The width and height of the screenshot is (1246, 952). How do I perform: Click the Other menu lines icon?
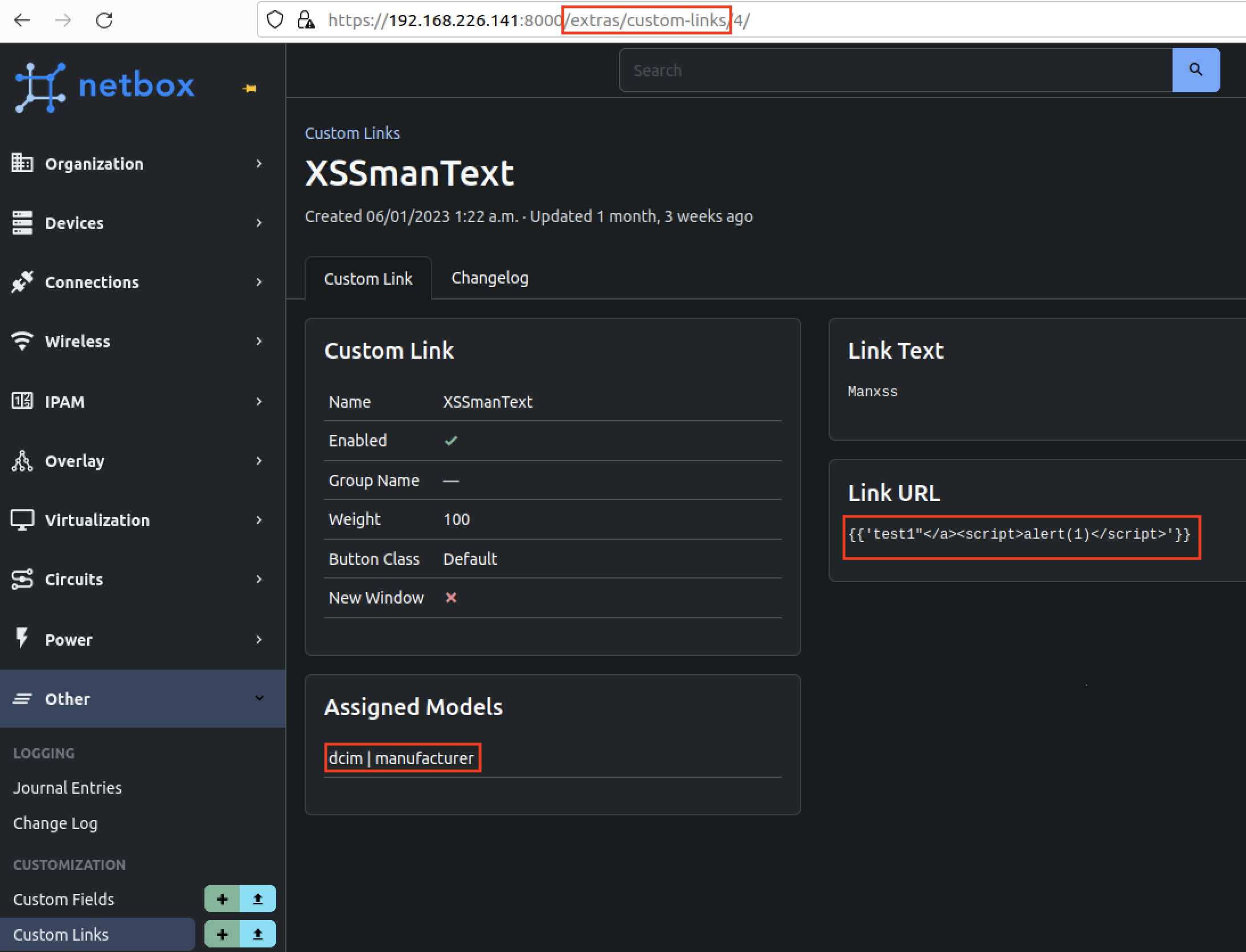(x=22, y=698)
